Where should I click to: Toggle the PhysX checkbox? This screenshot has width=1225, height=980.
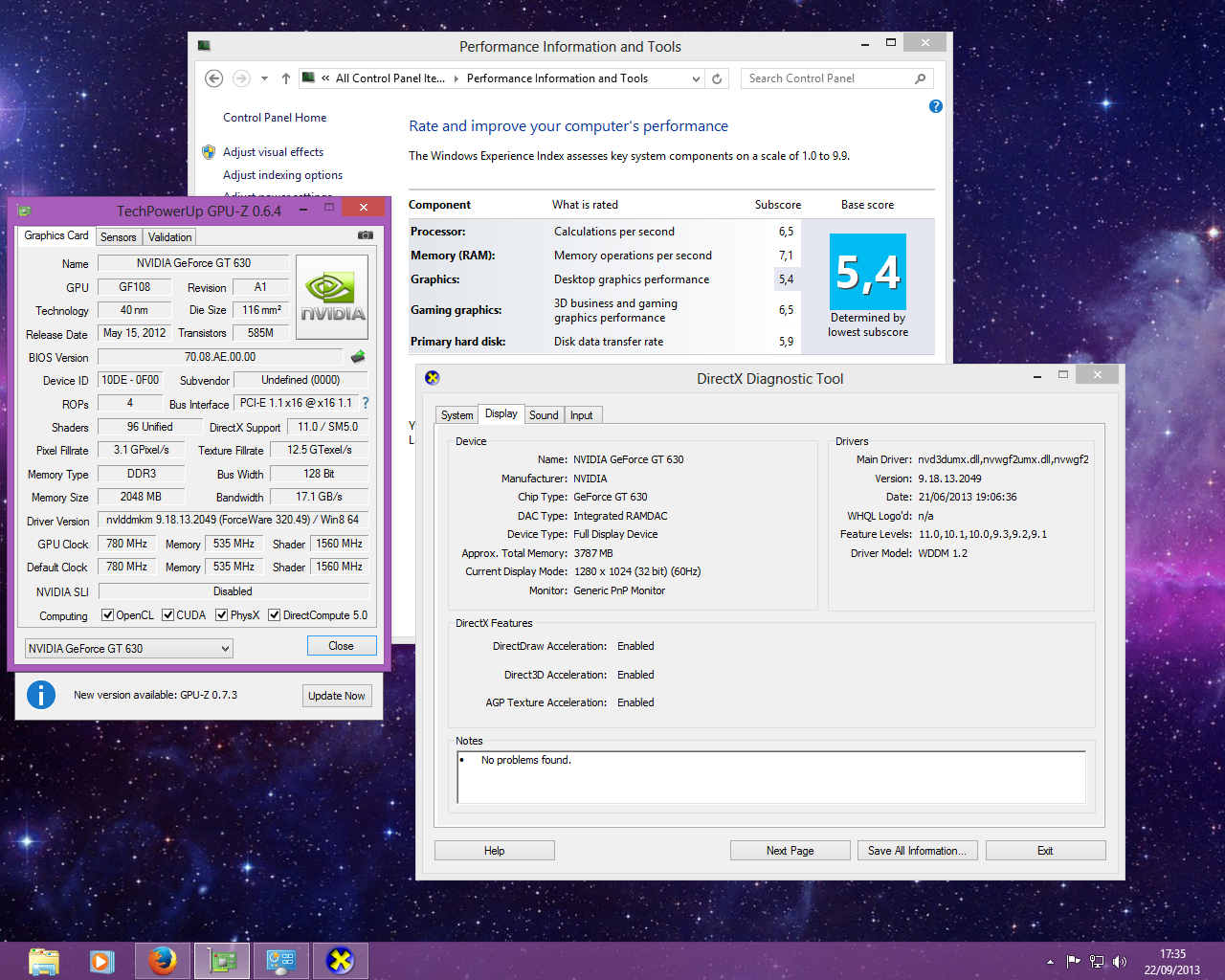click(x=222, y=615)
